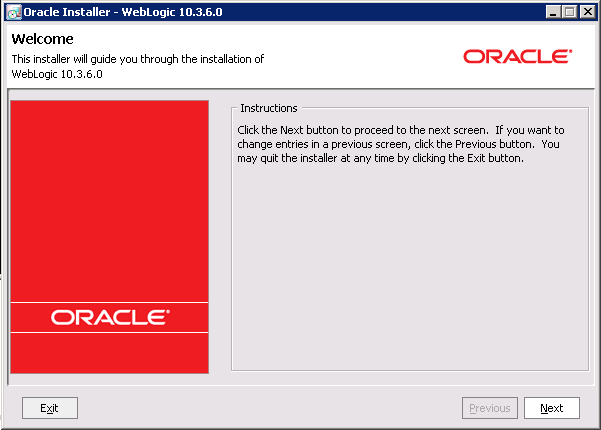The image size is (601, 430).
Task: Maximize the Oracle Installer window
Action: click(x=570, y=12)
